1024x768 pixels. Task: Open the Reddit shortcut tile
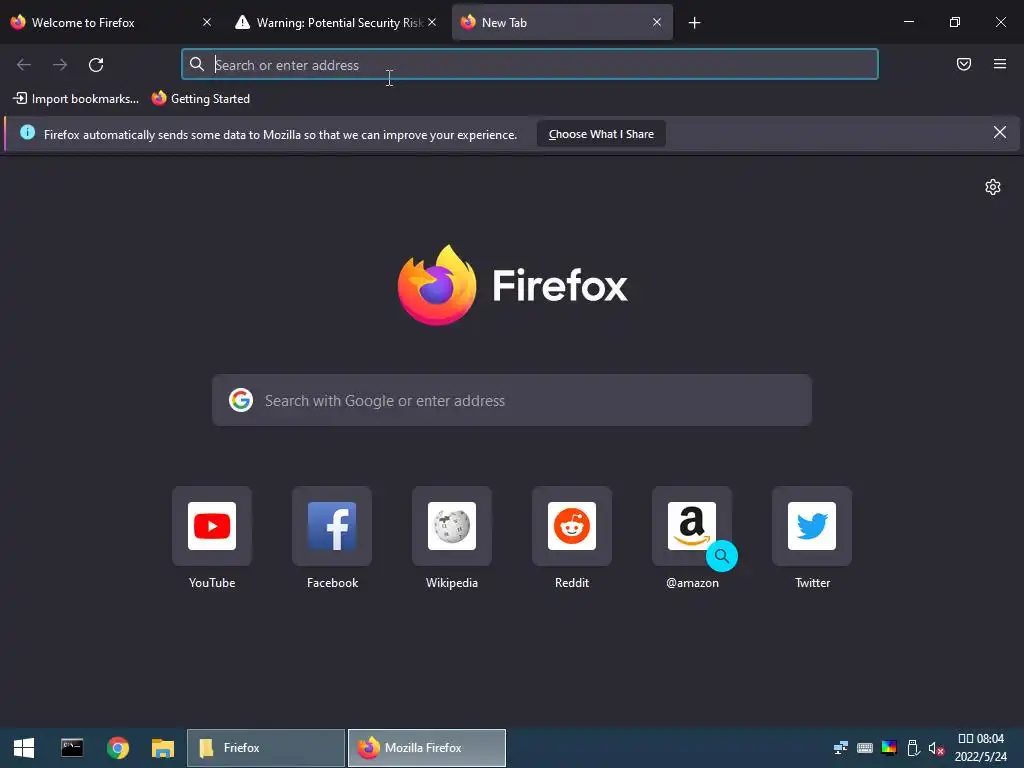(x=572, y=526)
